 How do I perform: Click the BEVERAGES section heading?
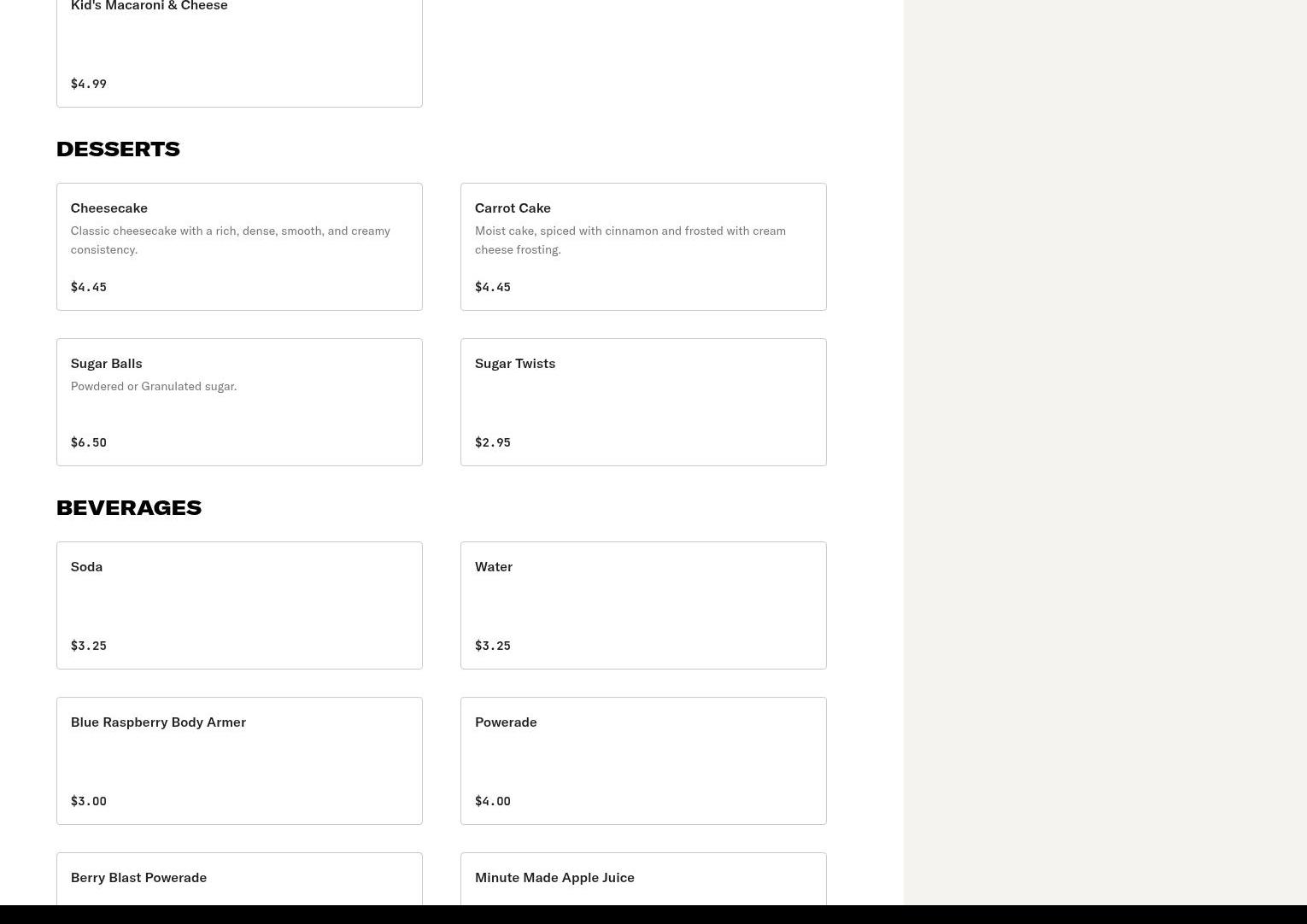click(x=129, y=507)
